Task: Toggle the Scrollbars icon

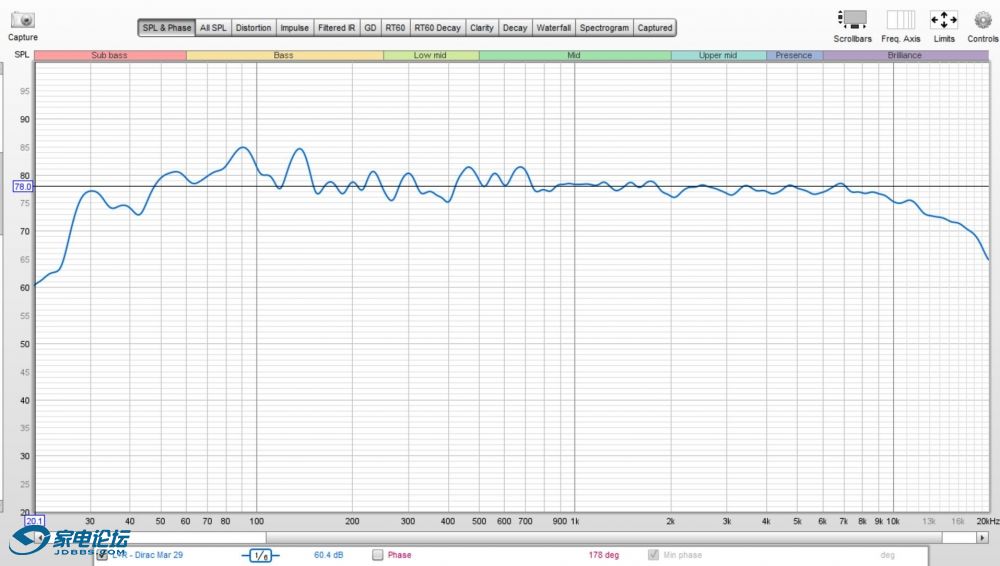Action: coord(852,20)
